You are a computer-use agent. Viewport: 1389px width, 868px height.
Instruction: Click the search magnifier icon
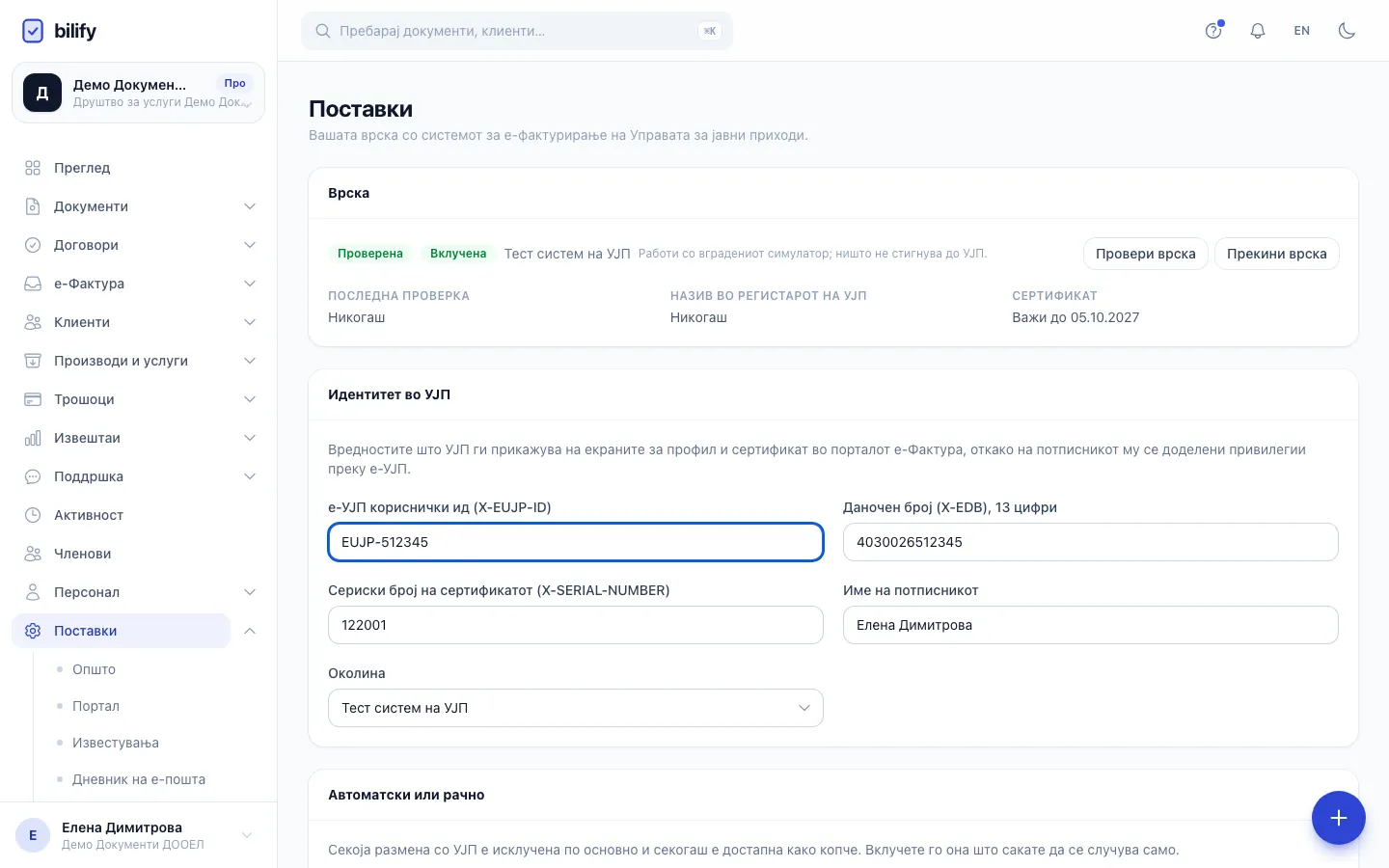pos(323,31)
